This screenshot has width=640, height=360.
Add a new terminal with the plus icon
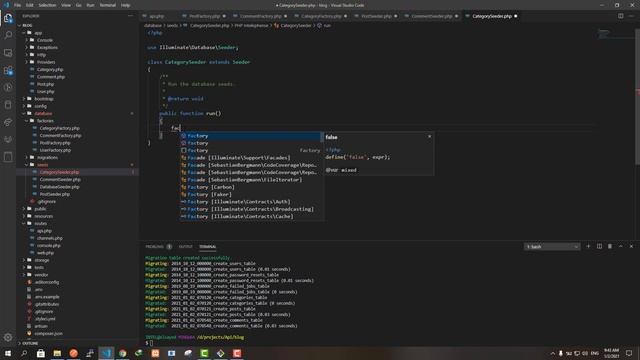coord(588,247)
